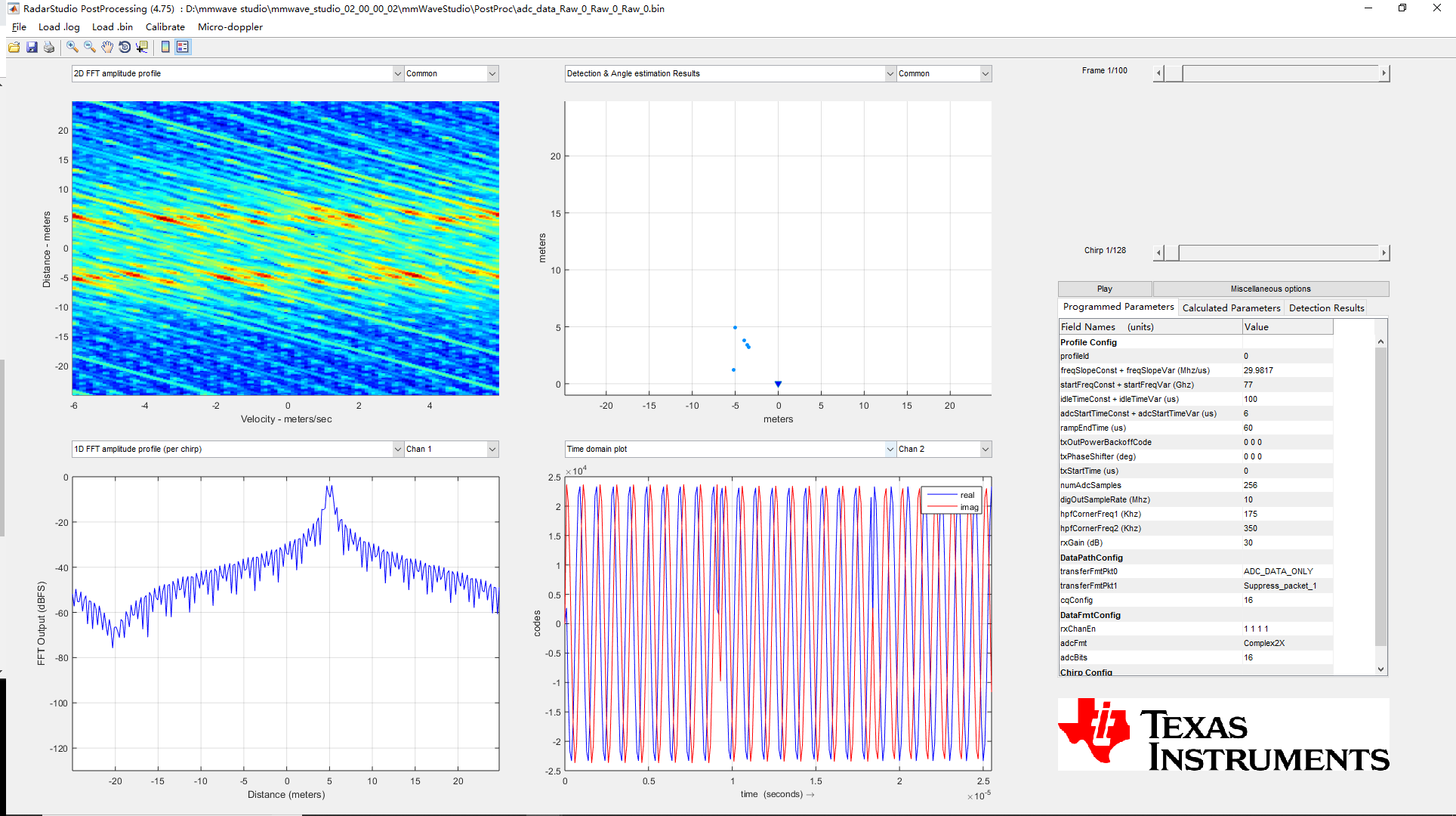Expand the Chan 2 channel dropdown
This screenshot has width=1456, height=816.
tap(985, 449)
